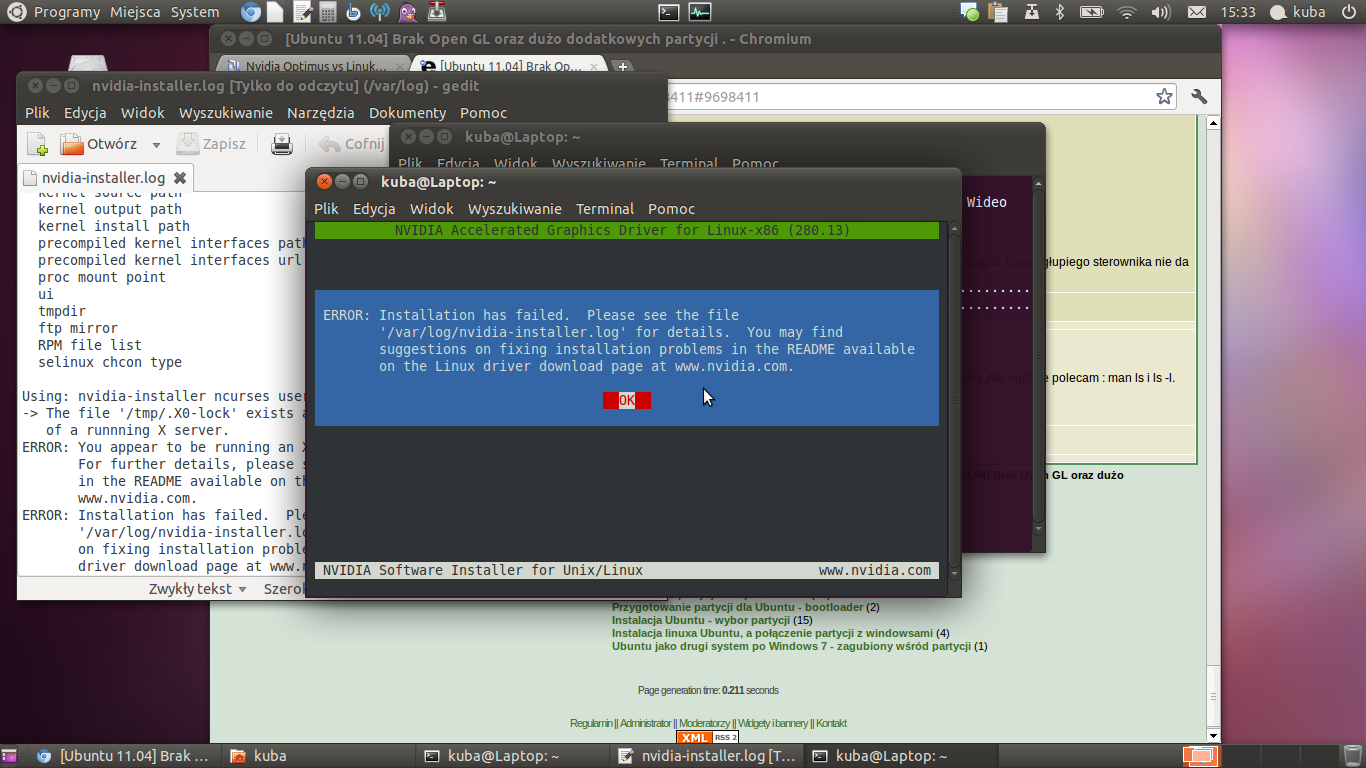Open 'Przygotowanie partycji dla Ubuntu - bootloader' link
Viewport: 1366px width, 768px height.
[738, 607]
